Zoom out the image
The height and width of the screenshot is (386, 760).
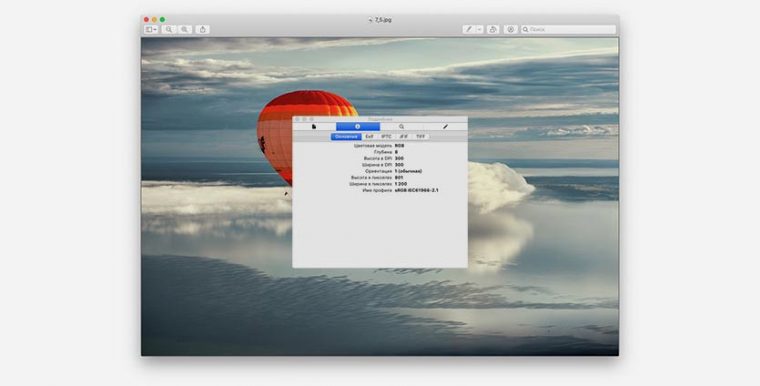(169, 30)
